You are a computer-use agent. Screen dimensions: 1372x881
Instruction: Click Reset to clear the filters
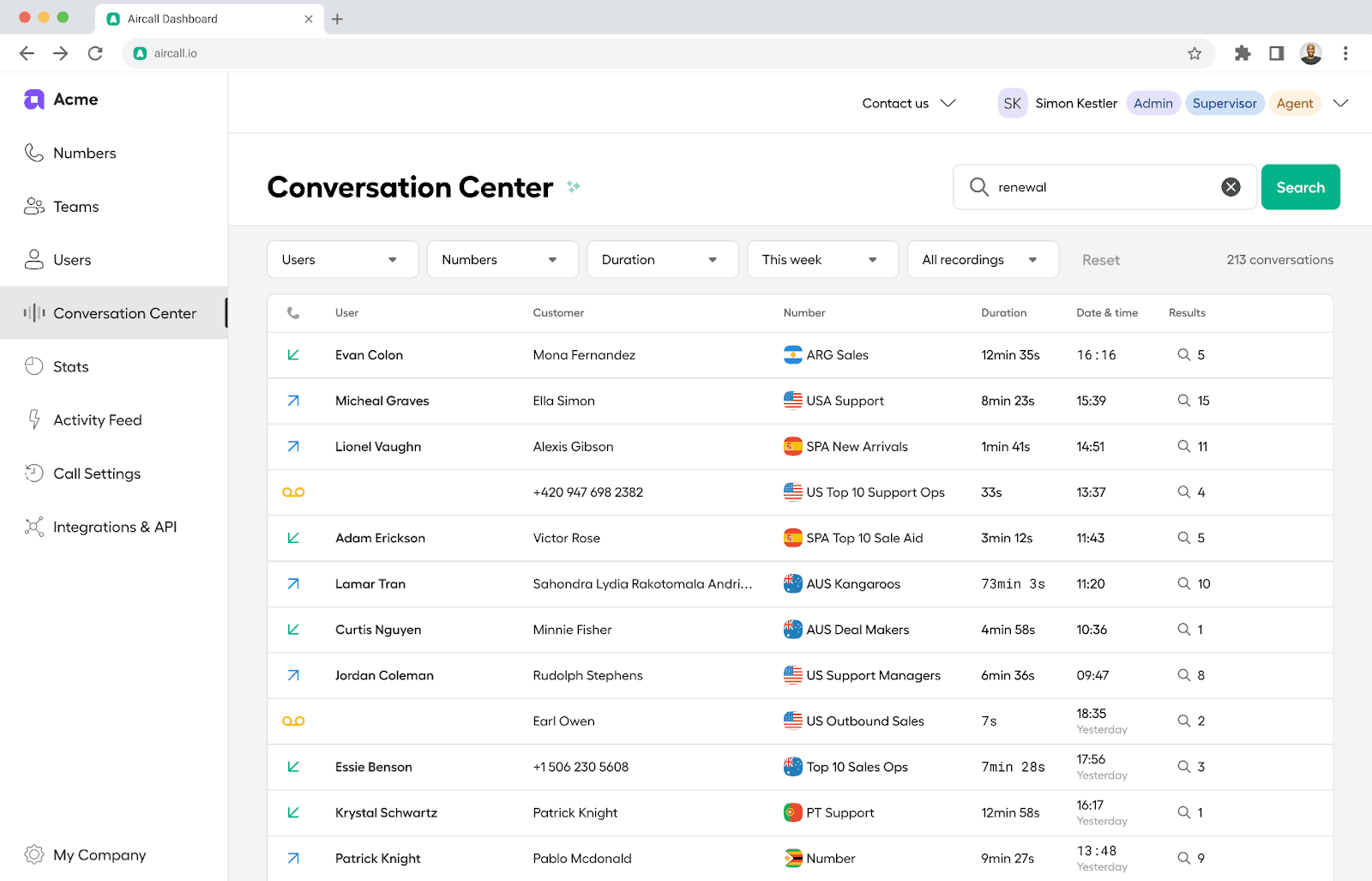pyautogui.click(x=1100, y=259)
